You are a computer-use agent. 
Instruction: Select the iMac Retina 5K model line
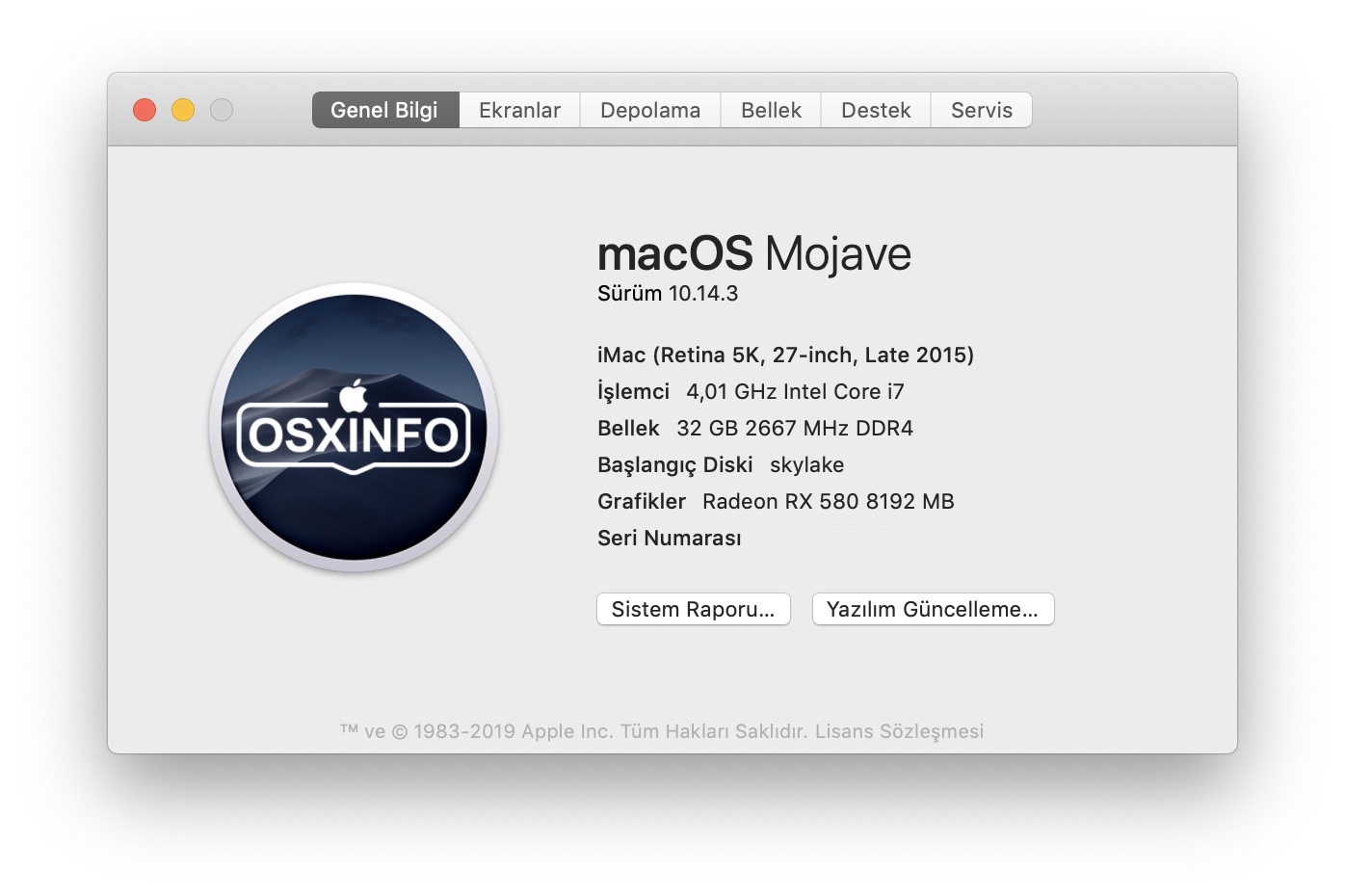point(785,356)
